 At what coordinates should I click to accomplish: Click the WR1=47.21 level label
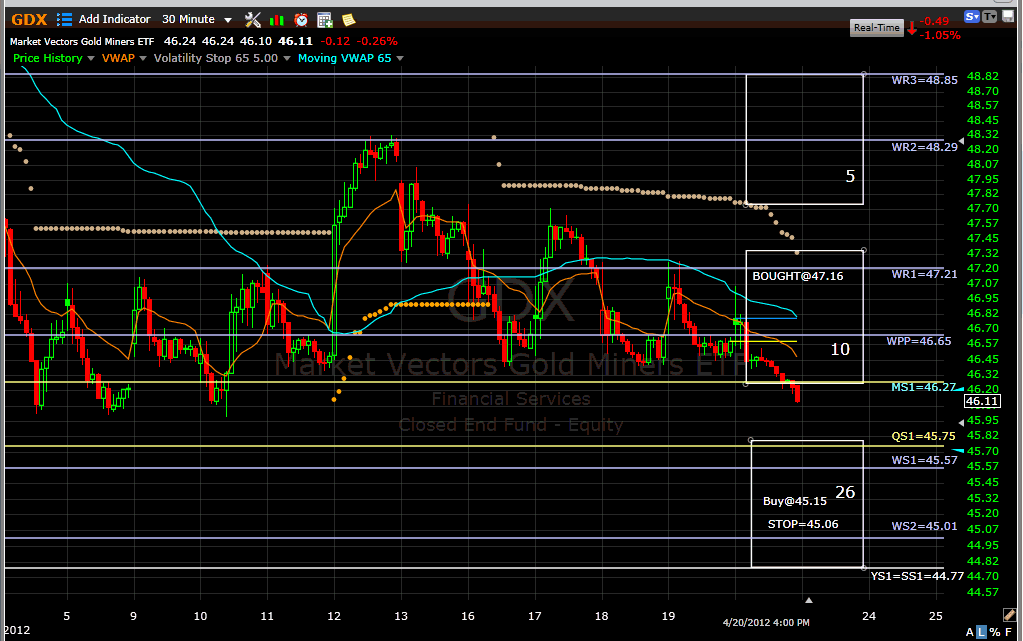click(924, 274)
